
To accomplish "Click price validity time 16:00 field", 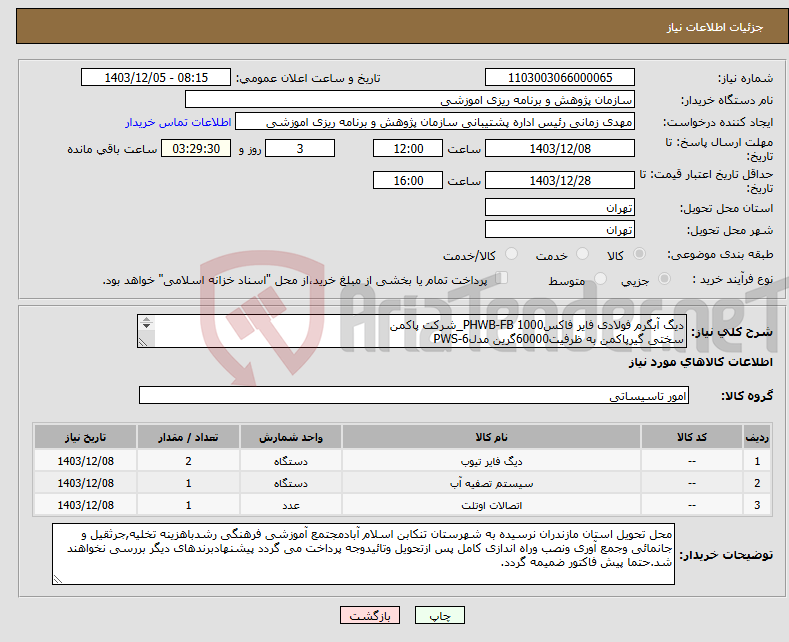I will click(x=408, y=180).
